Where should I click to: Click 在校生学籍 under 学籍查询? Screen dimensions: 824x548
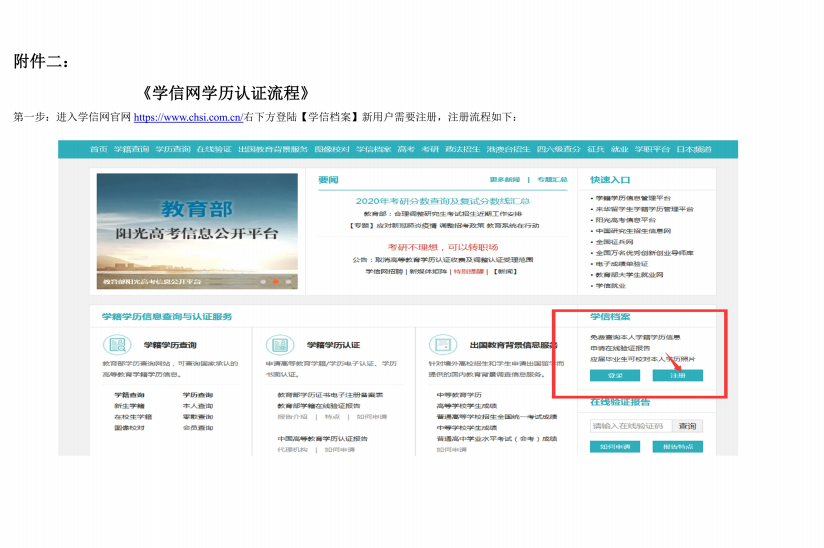(133, 417)
